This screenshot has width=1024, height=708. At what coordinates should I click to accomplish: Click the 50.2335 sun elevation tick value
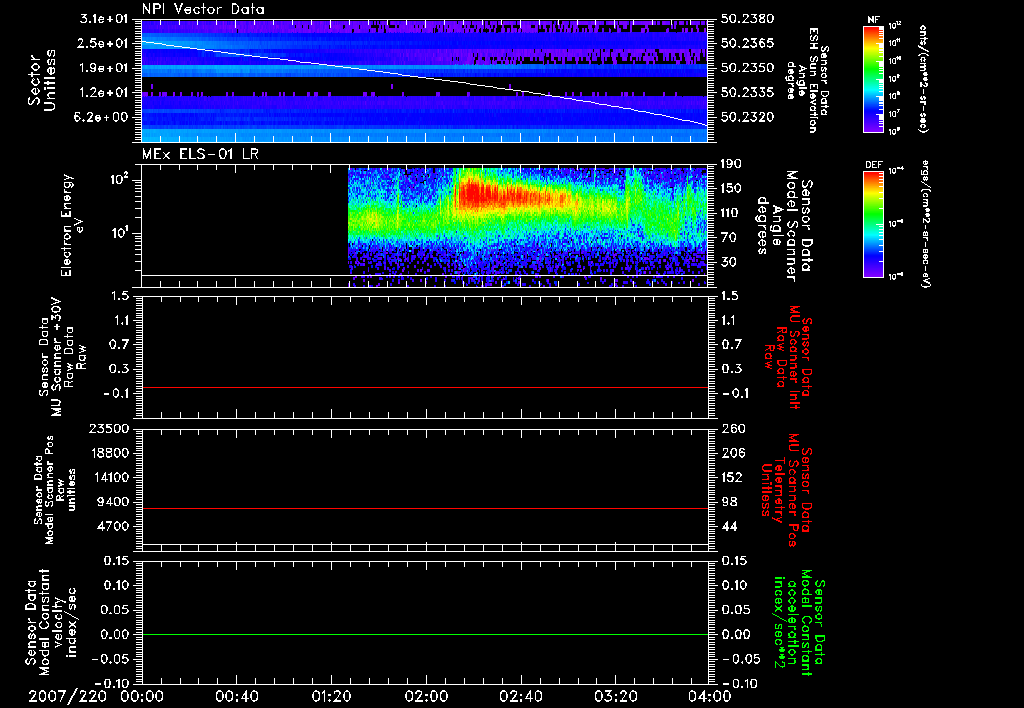pos(748,93)
